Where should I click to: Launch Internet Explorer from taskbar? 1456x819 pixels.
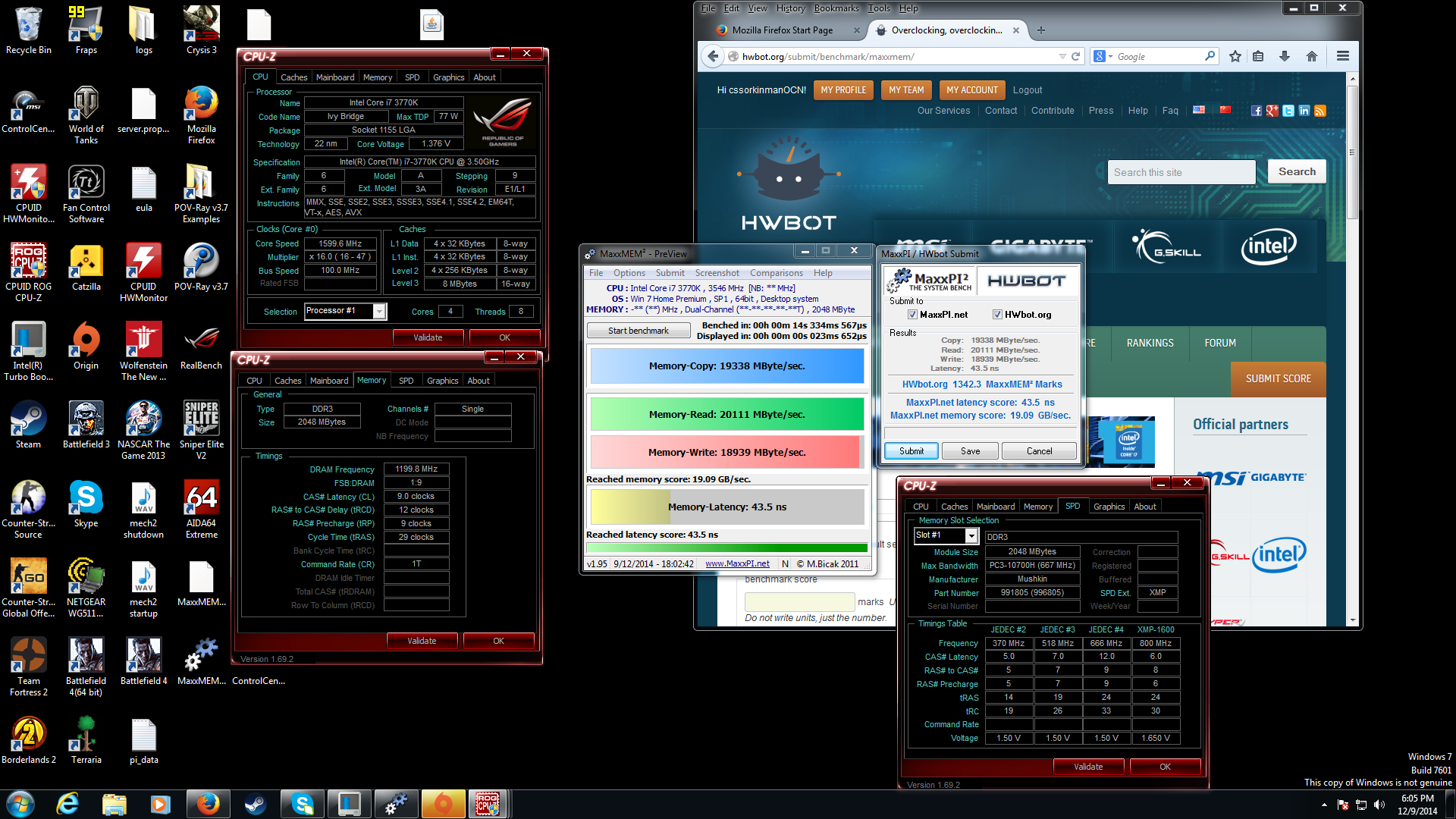pyautogui.click(x=68, y=804)
